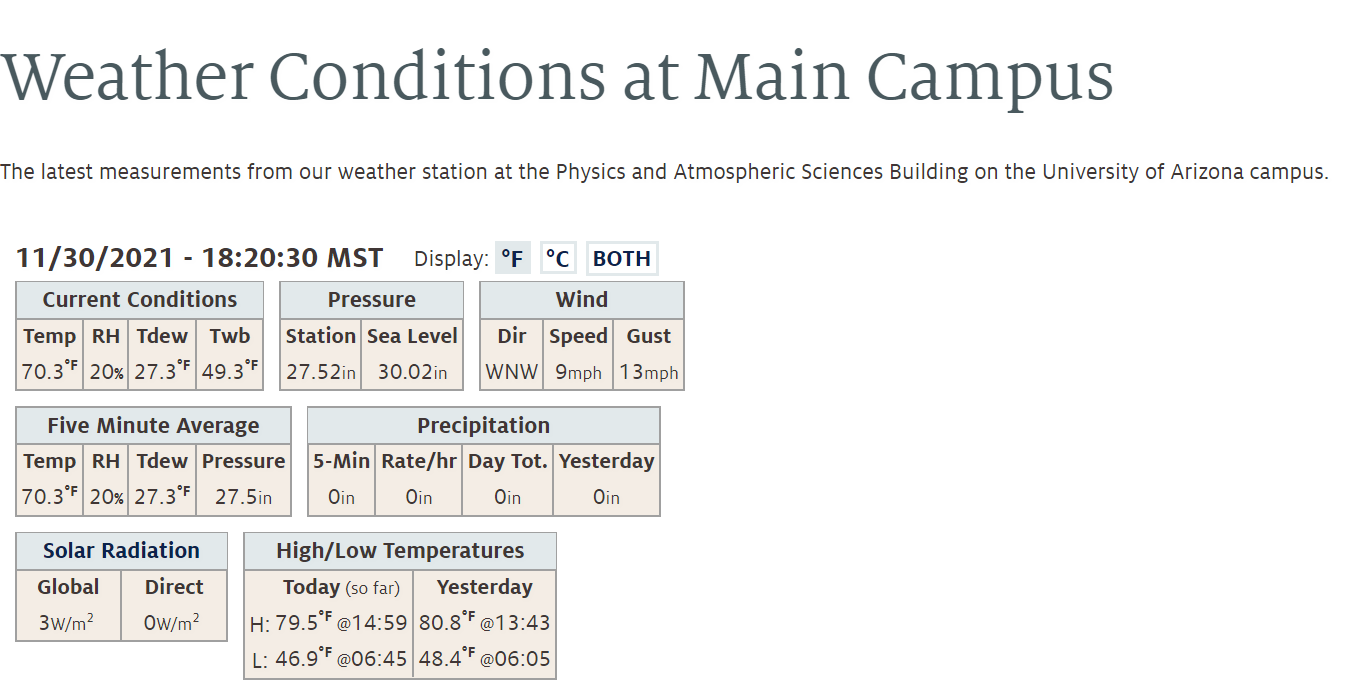Click the current Temp value 70.3°F
Viewport: 1366px width, 696px height.
click(50, 372)
